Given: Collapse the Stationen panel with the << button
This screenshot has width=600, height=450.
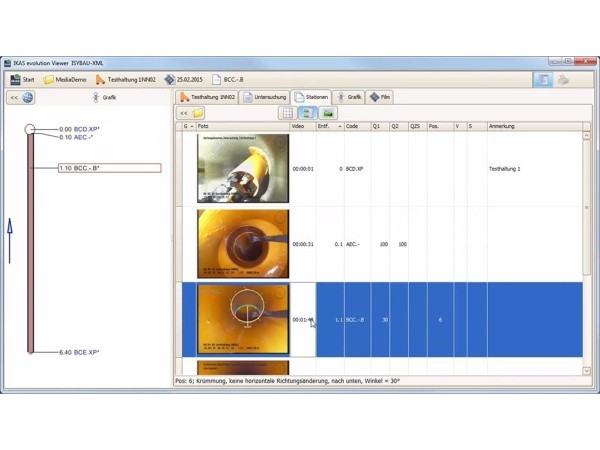Looking at the screenshot, I should tap(184, 113).
